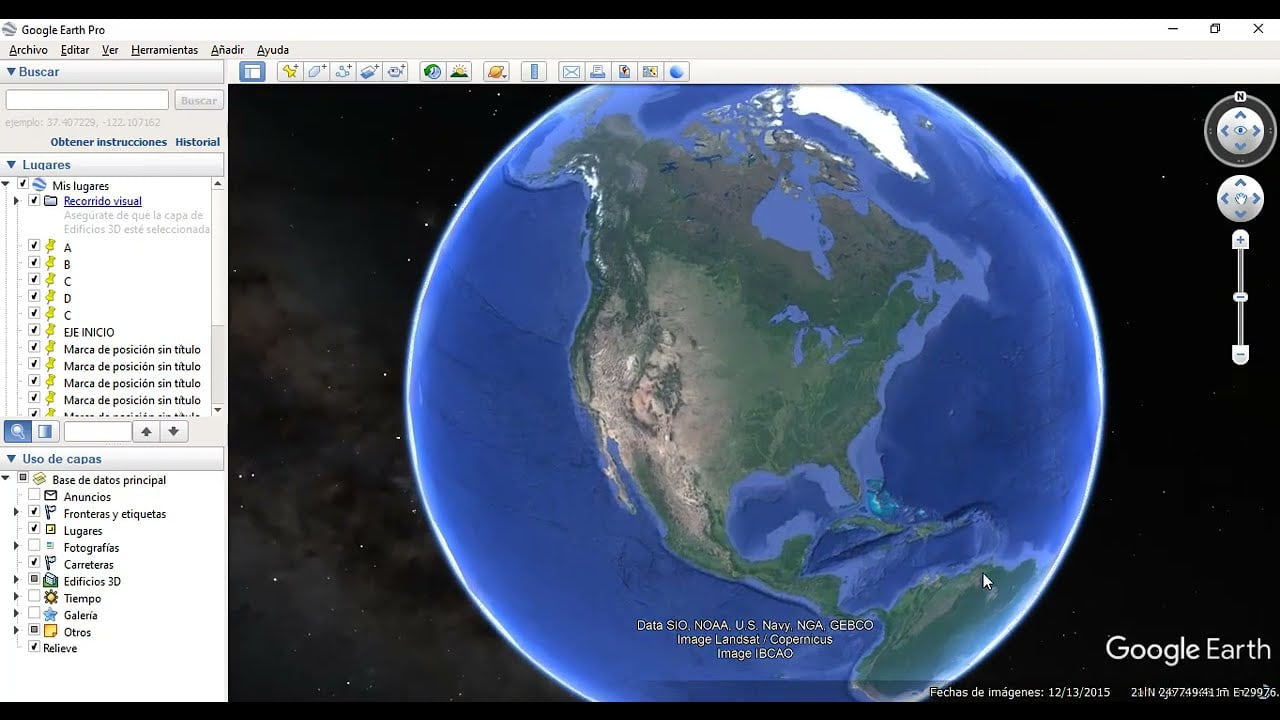Open the Ayuda menu
Image resolution: width=1280 pixels, height=720 pixels.
(x=273, y=50)
